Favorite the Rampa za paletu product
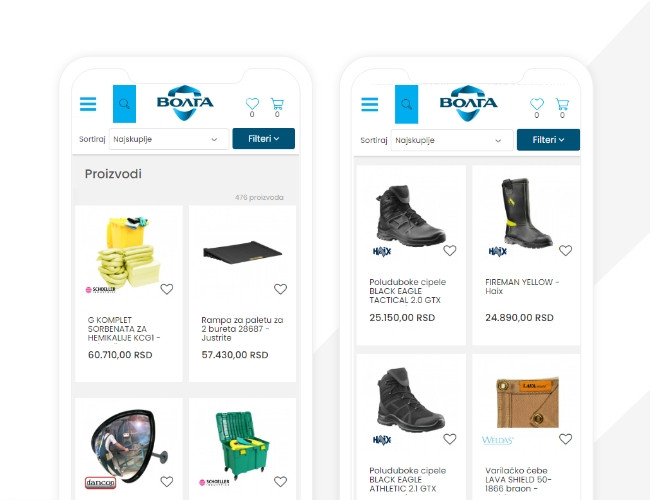This screenshot has height=500, width=650. click(280, 289)
